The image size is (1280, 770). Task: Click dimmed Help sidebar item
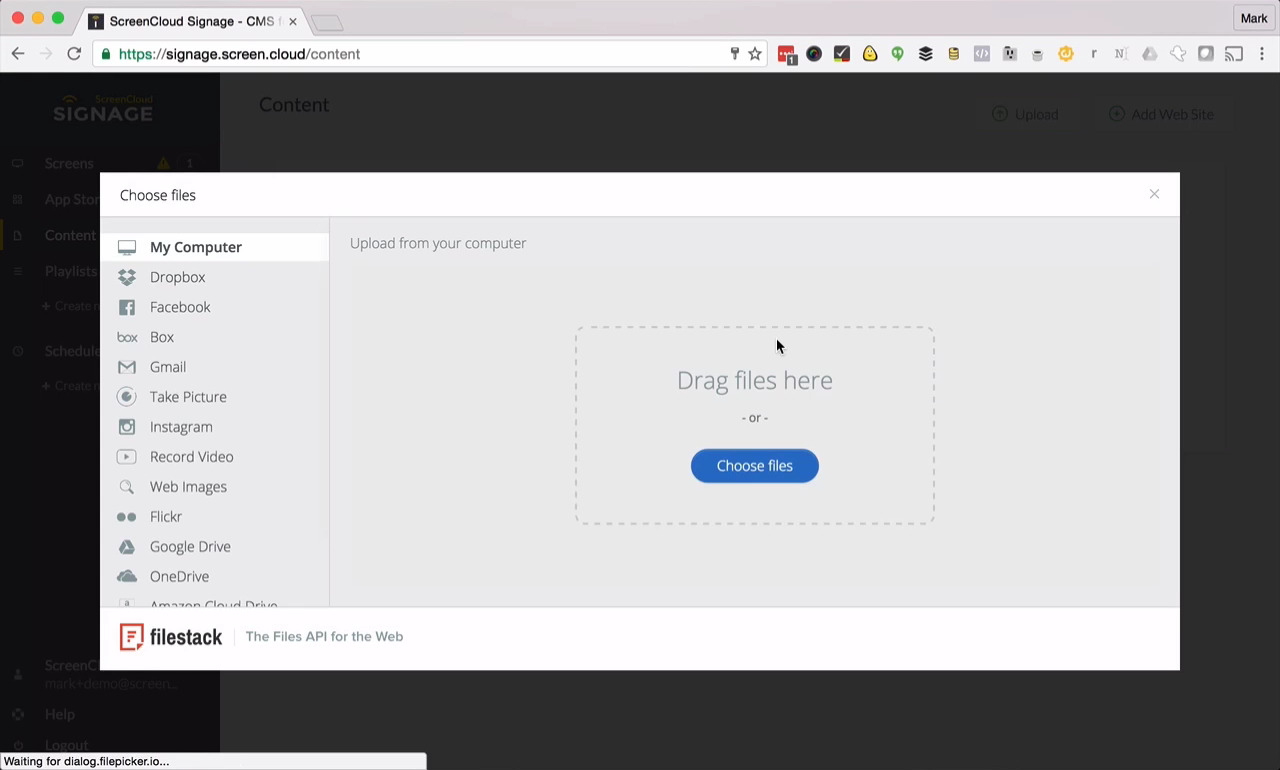click(59, 714)
